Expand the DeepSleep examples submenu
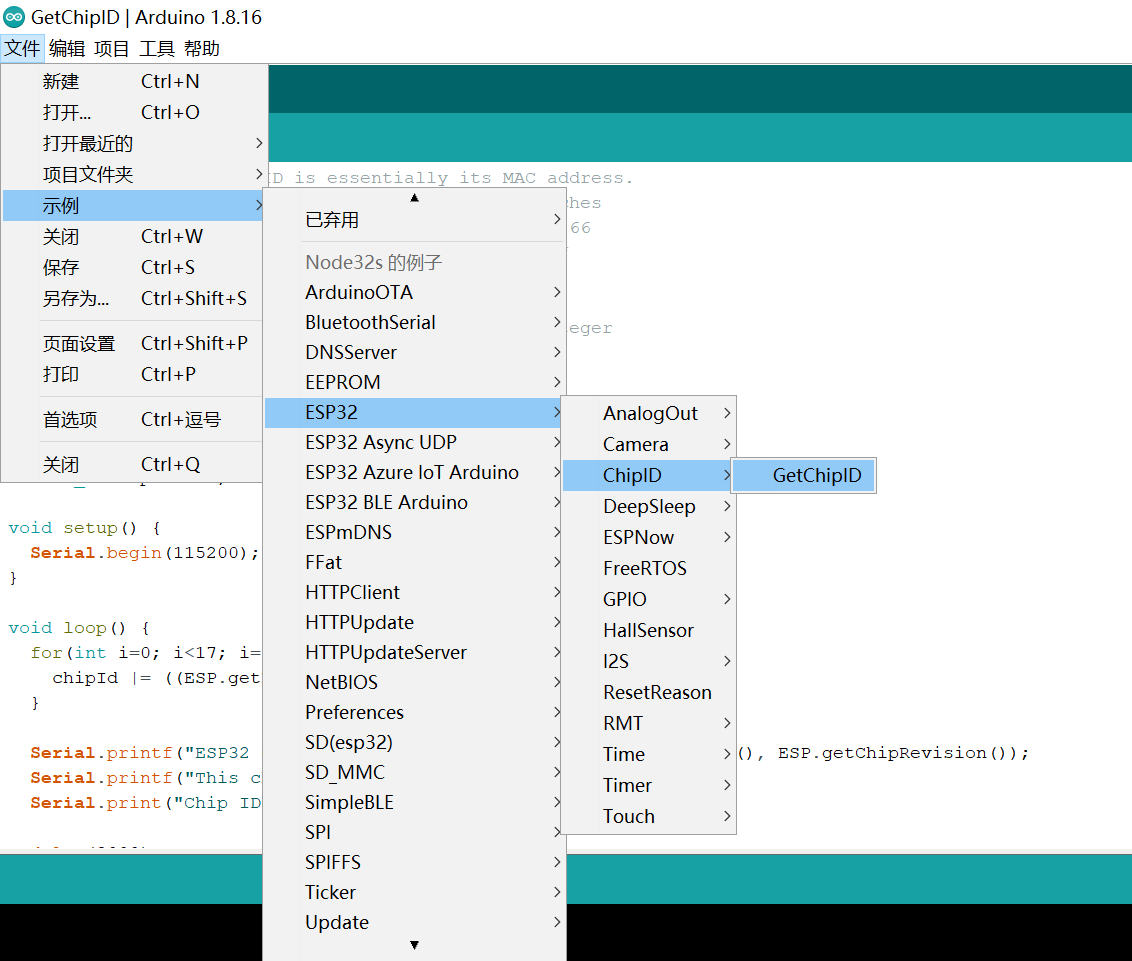1132x961 pixels. [647, 507]
